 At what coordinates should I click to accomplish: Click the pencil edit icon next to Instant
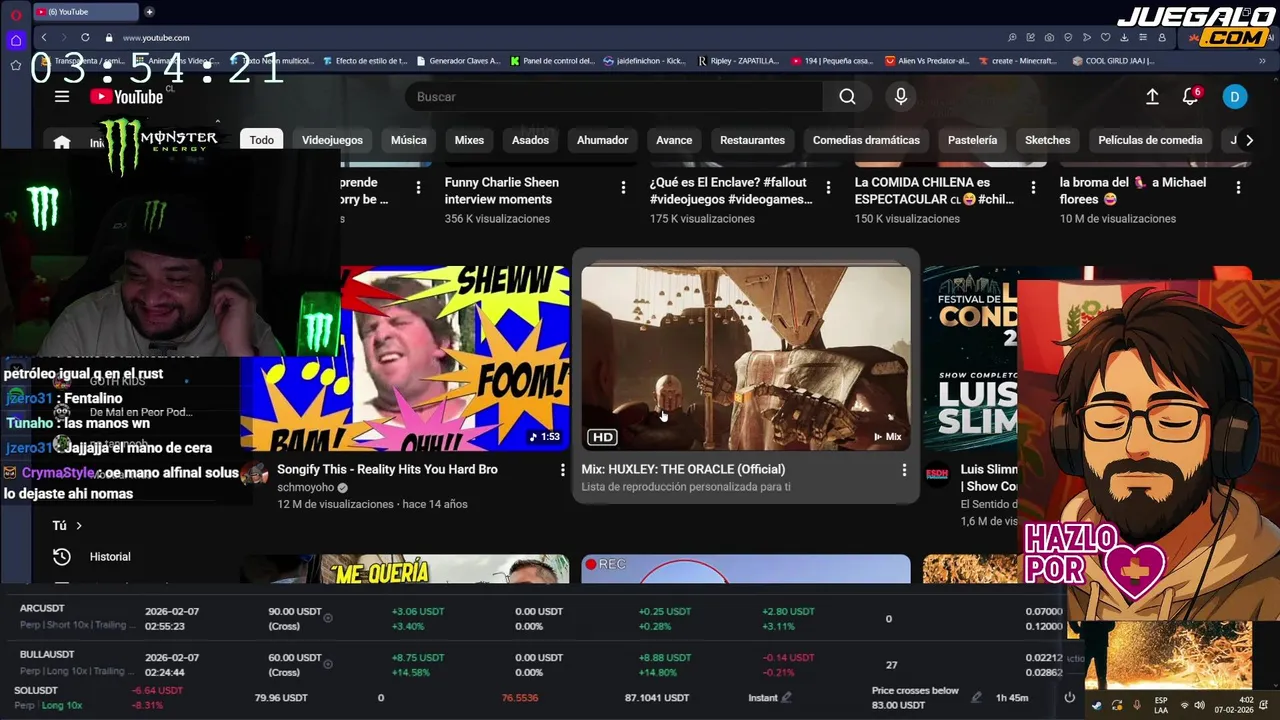(786, 698)
